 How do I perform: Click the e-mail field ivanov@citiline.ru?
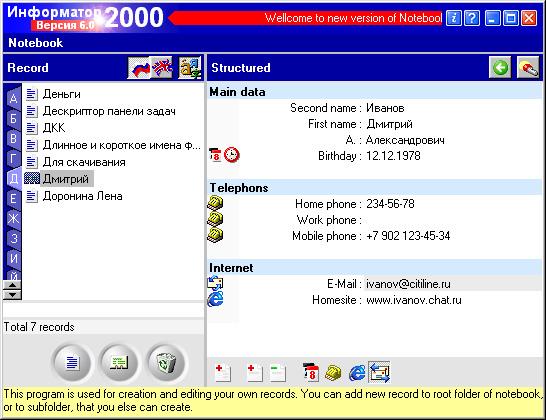tap(408, 284)
